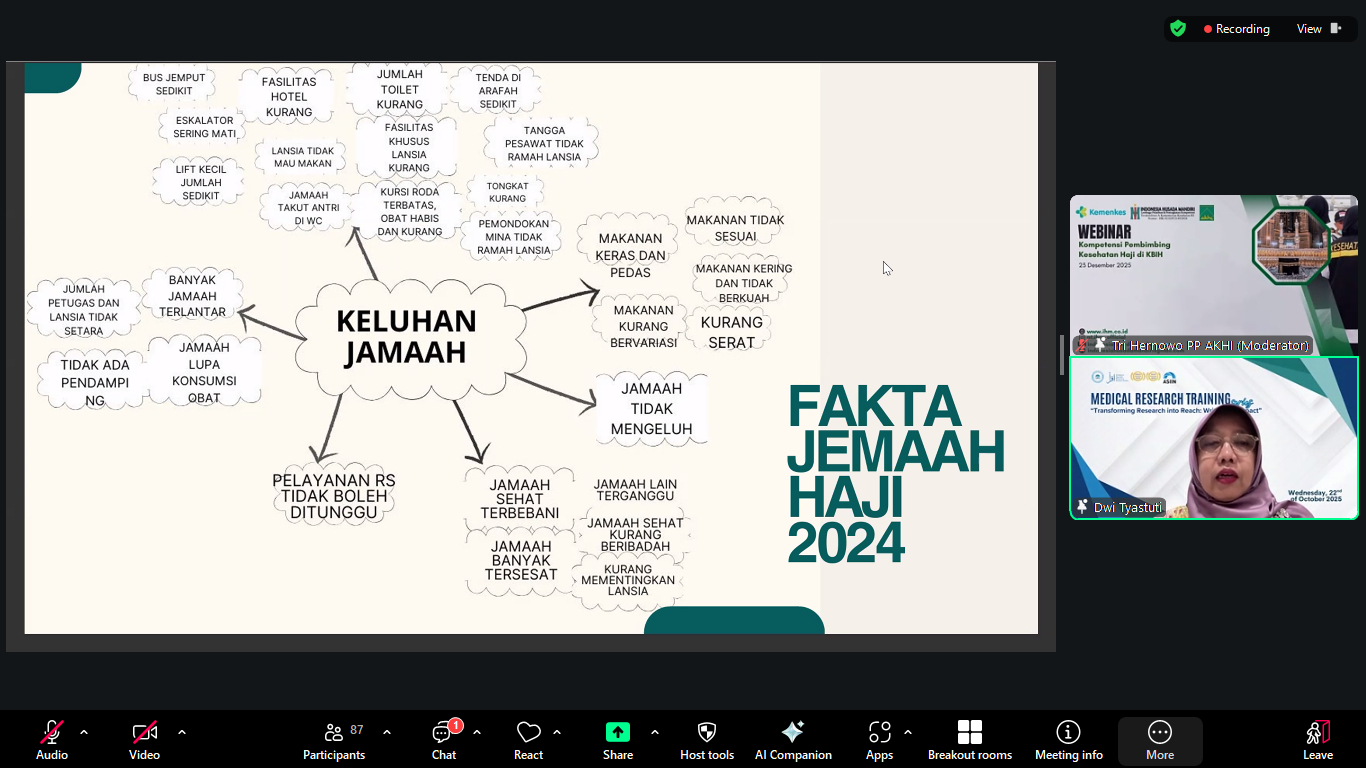The image size is (1366, 768).
Task: Click the Leave meeting button
Action: [x=1318, y=740]
